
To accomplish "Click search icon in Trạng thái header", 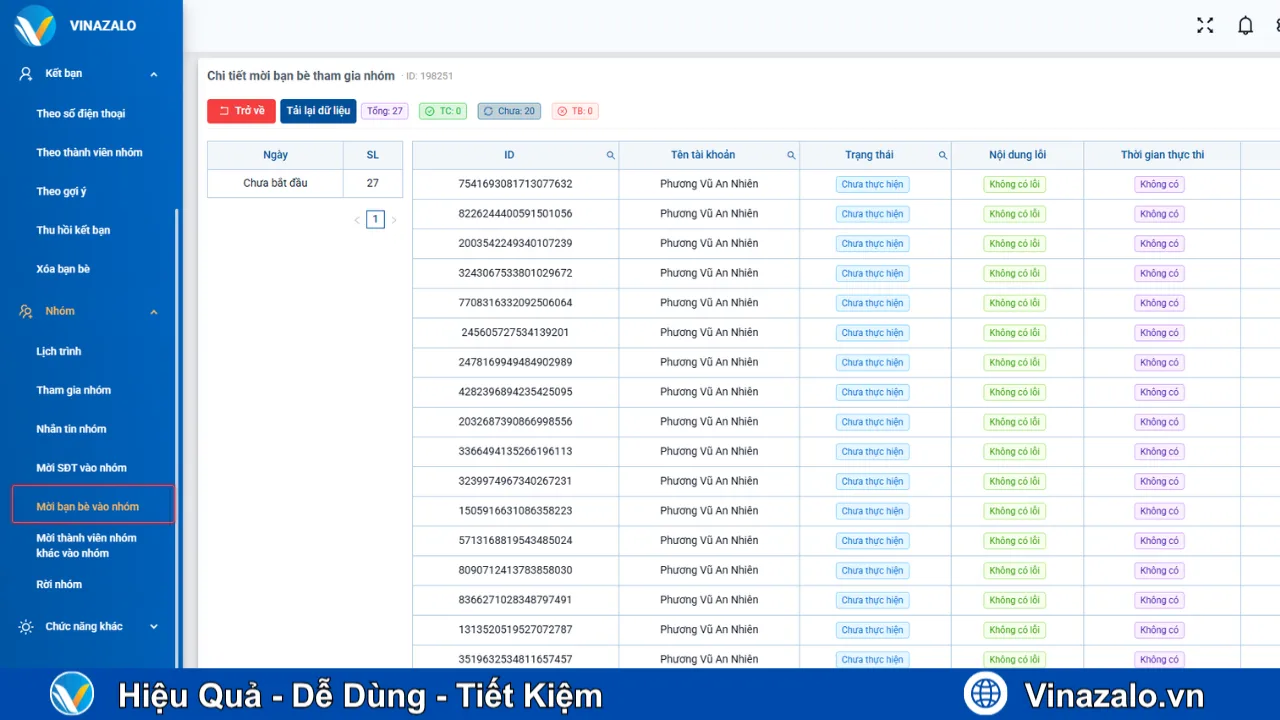I will pyautogui.click(x=942, y=156).
